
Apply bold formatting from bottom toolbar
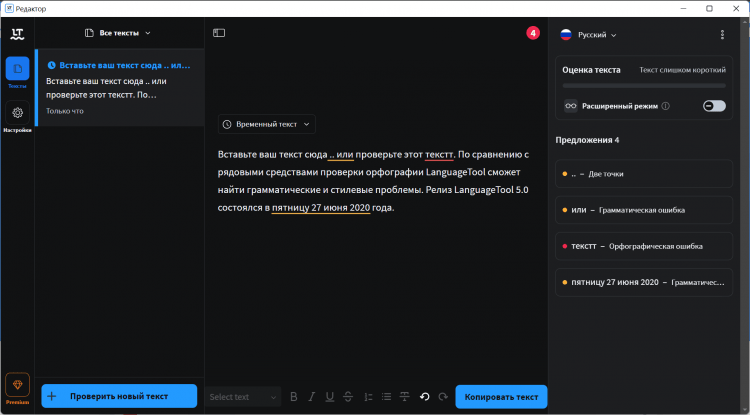[x=294, y=397]
